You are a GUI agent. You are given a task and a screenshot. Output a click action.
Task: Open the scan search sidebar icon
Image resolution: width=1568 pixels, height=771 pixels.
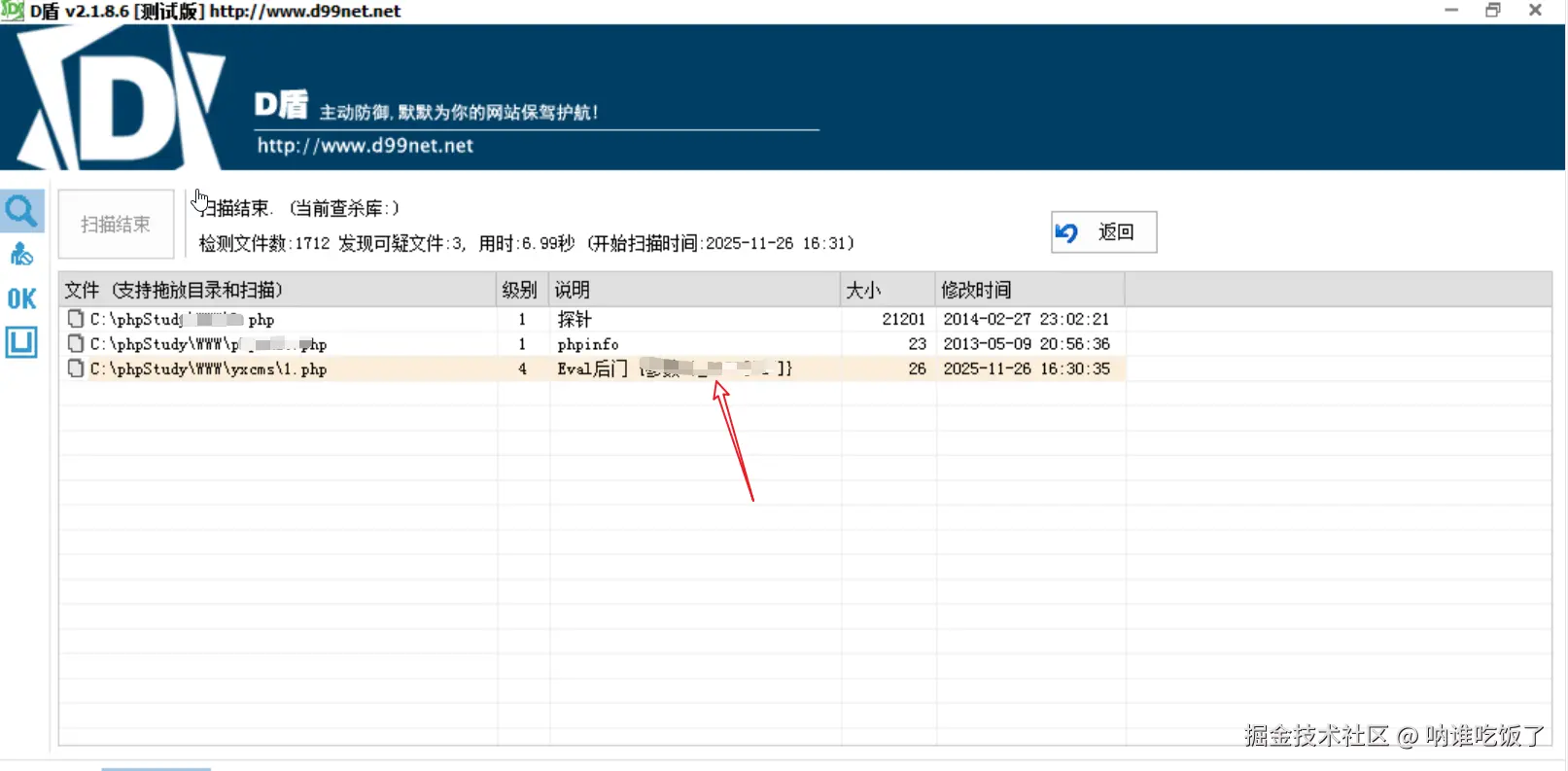click(x=22, y=211)
